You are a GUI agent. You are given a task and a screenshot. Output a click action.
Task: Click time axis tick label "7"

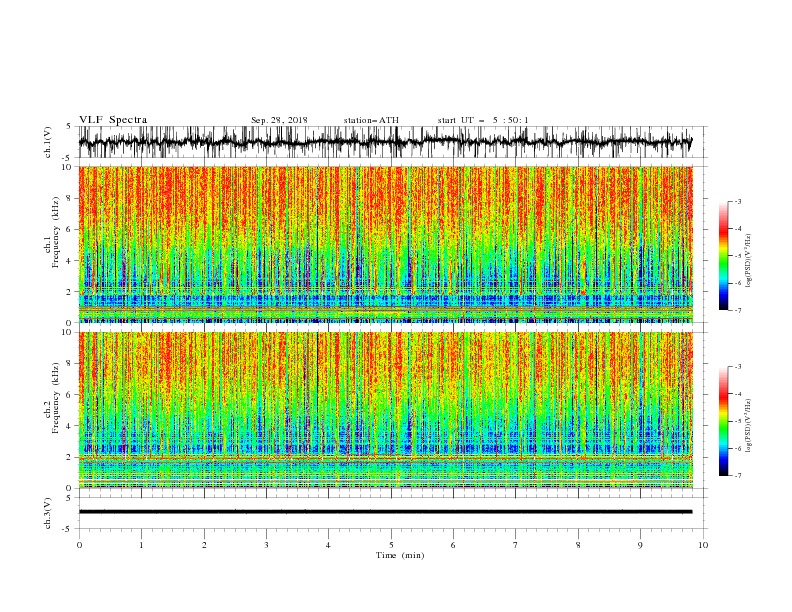pos(516,545)
